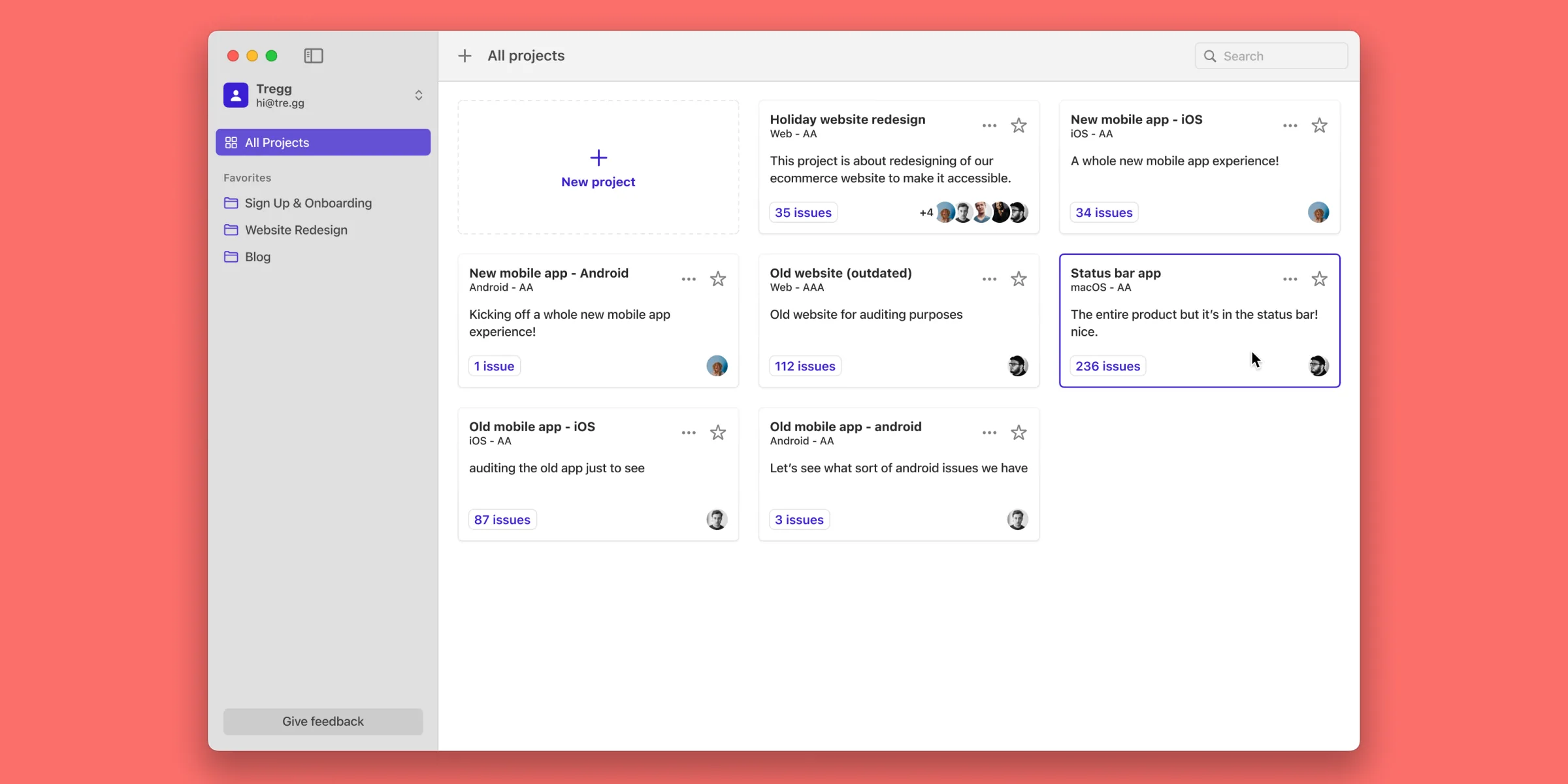Click the search magnifier icon

pos(1210,56)
